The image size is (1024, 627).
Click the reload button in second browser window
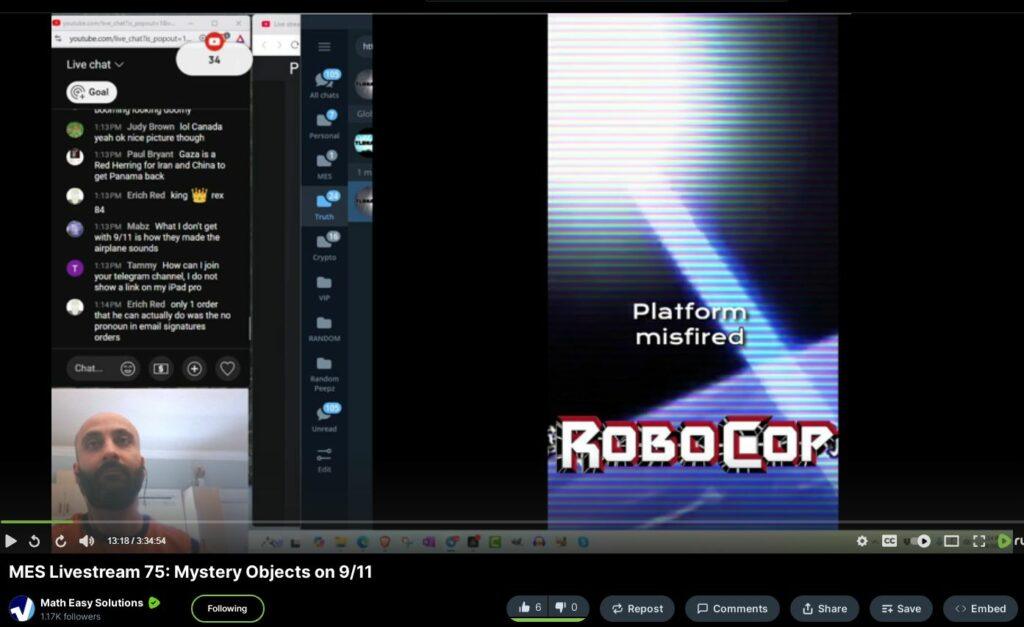(295, 45)
